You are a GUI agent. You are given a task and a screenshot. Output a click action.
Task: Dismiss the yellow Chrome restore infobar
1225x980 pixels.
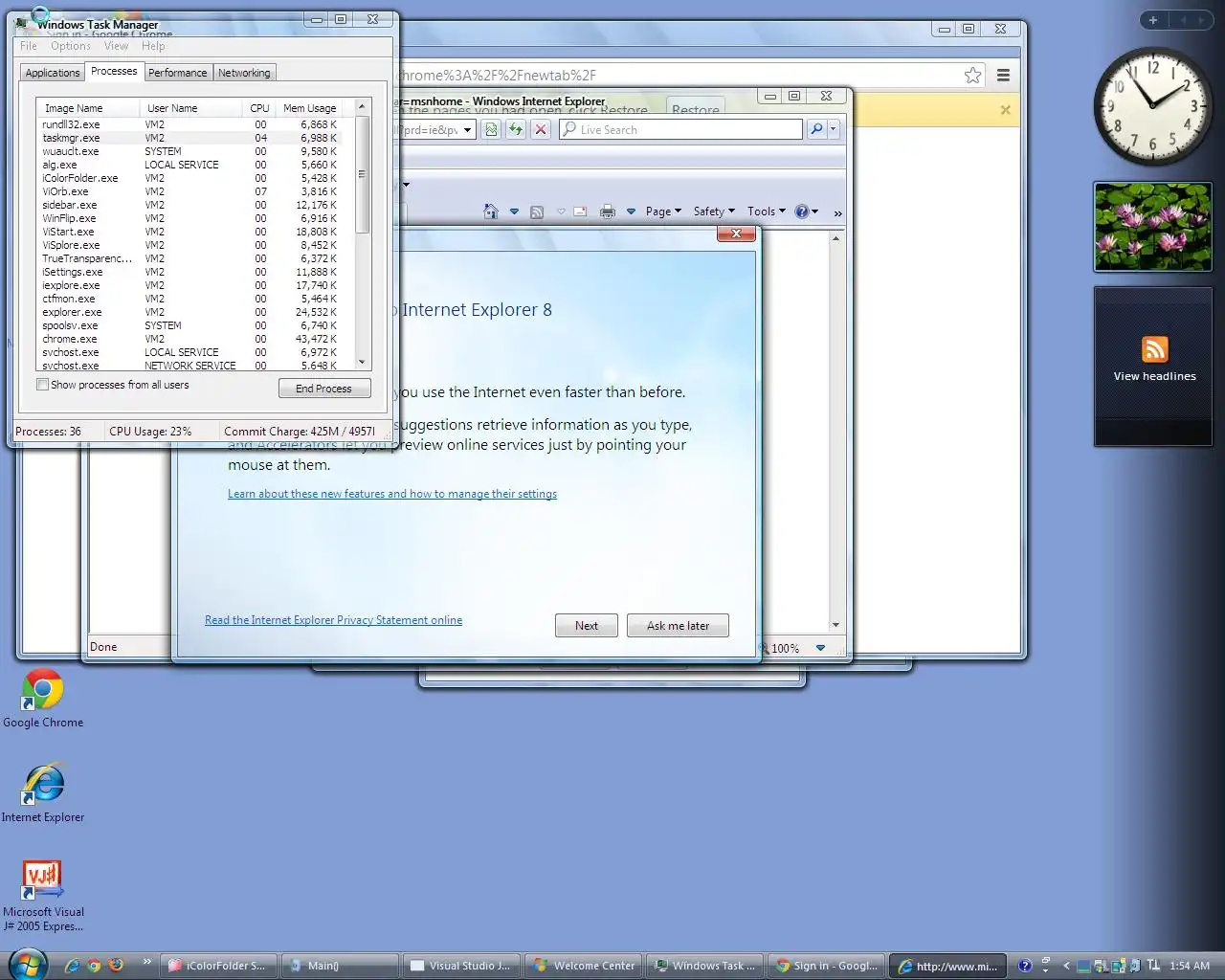[x=1005, y=110]
